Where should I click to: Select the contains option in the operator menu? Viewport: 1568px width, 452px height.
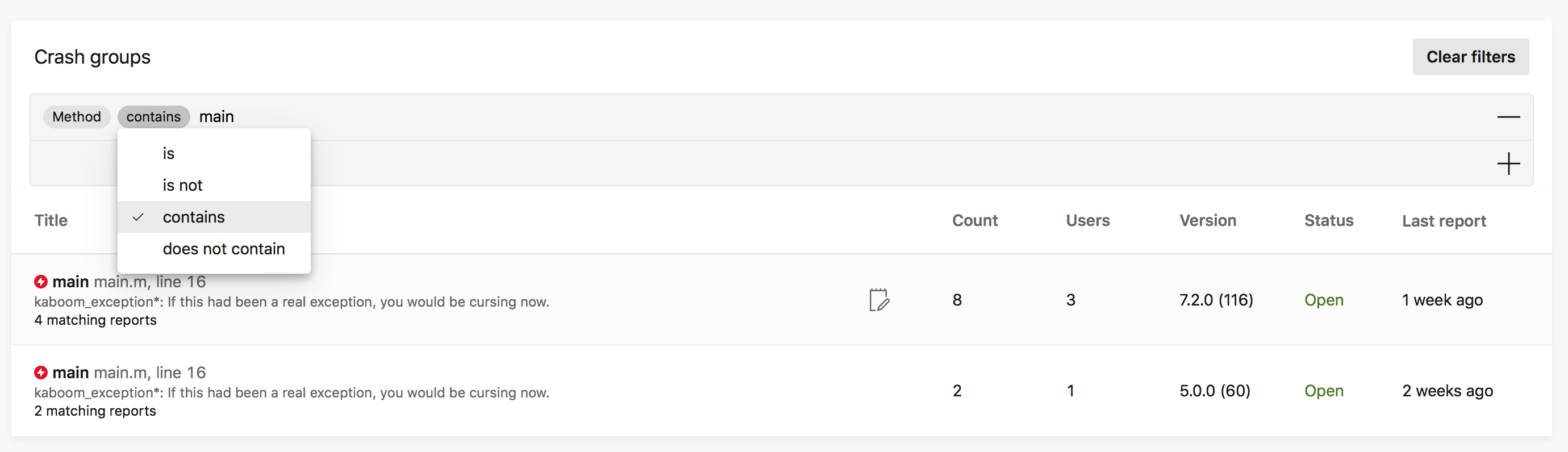click(194, 217)
